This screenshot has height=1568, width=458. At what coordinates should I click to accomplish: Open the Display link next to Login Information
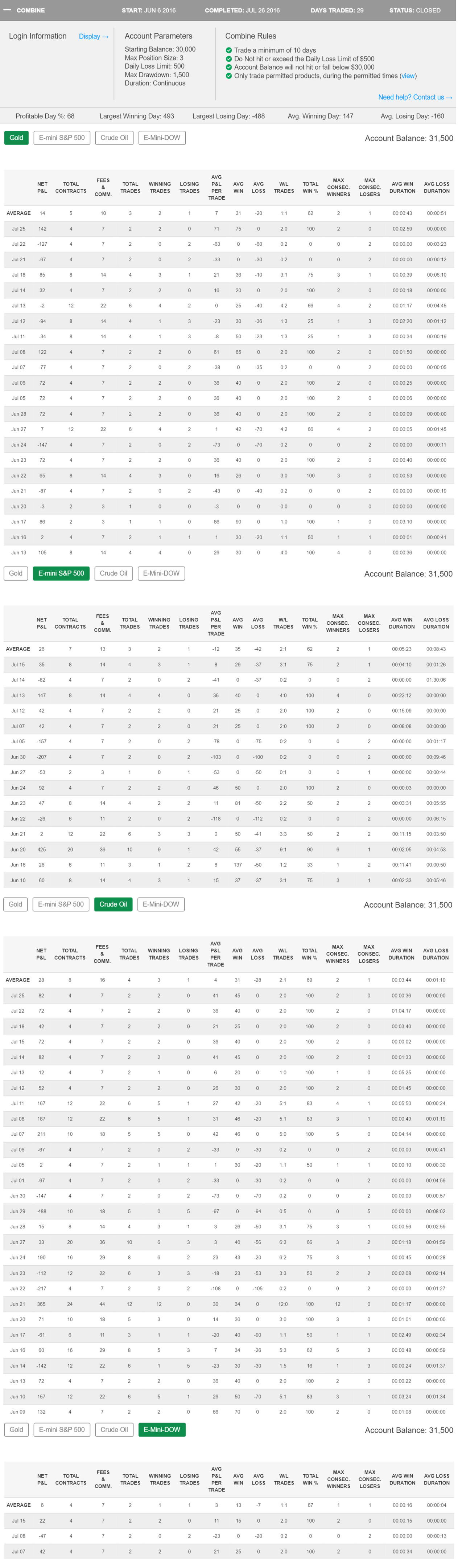pos(93,37)
